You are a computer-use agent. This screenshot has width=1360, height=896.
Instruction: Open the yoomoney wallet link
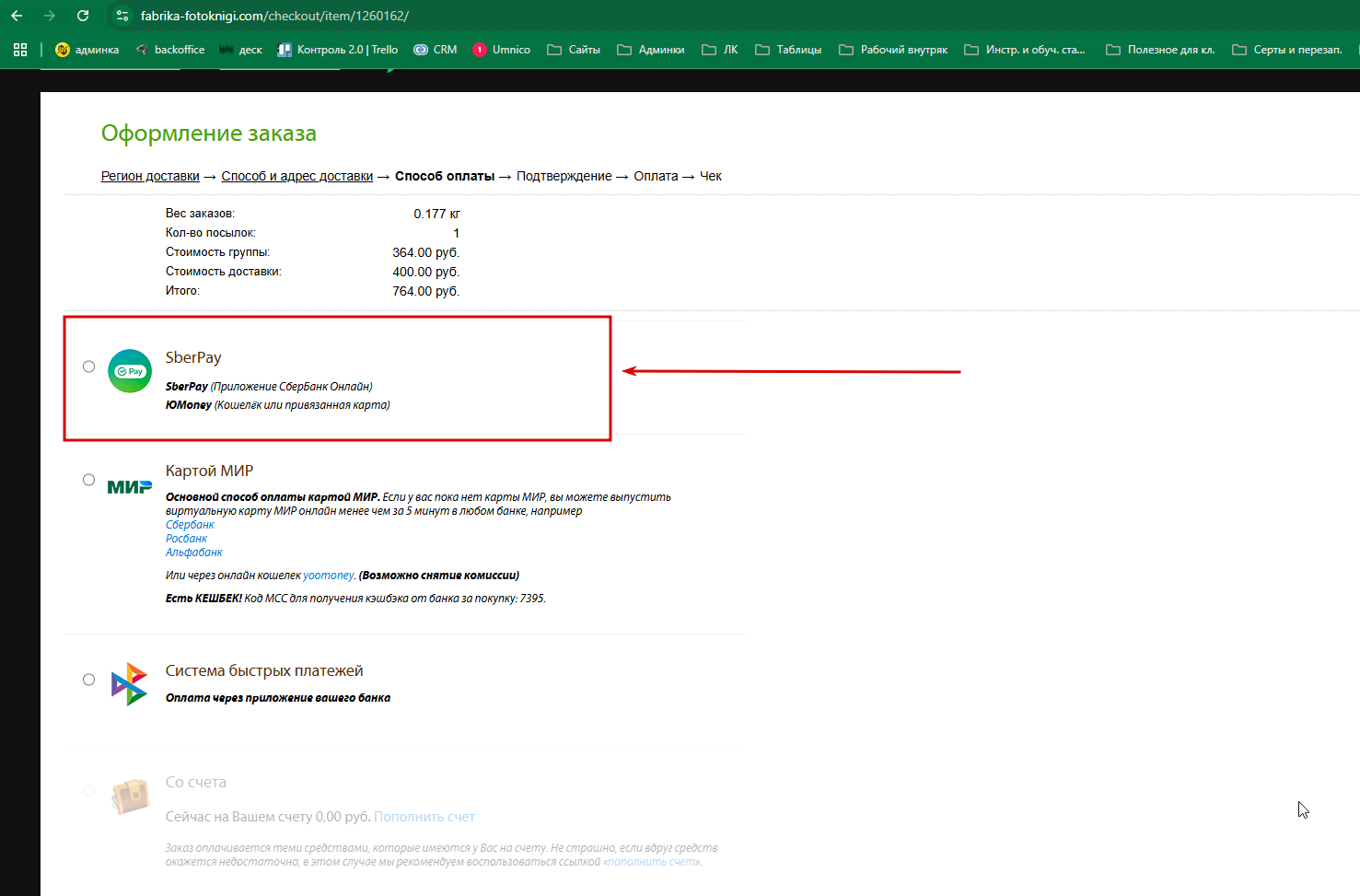point(329,576)
